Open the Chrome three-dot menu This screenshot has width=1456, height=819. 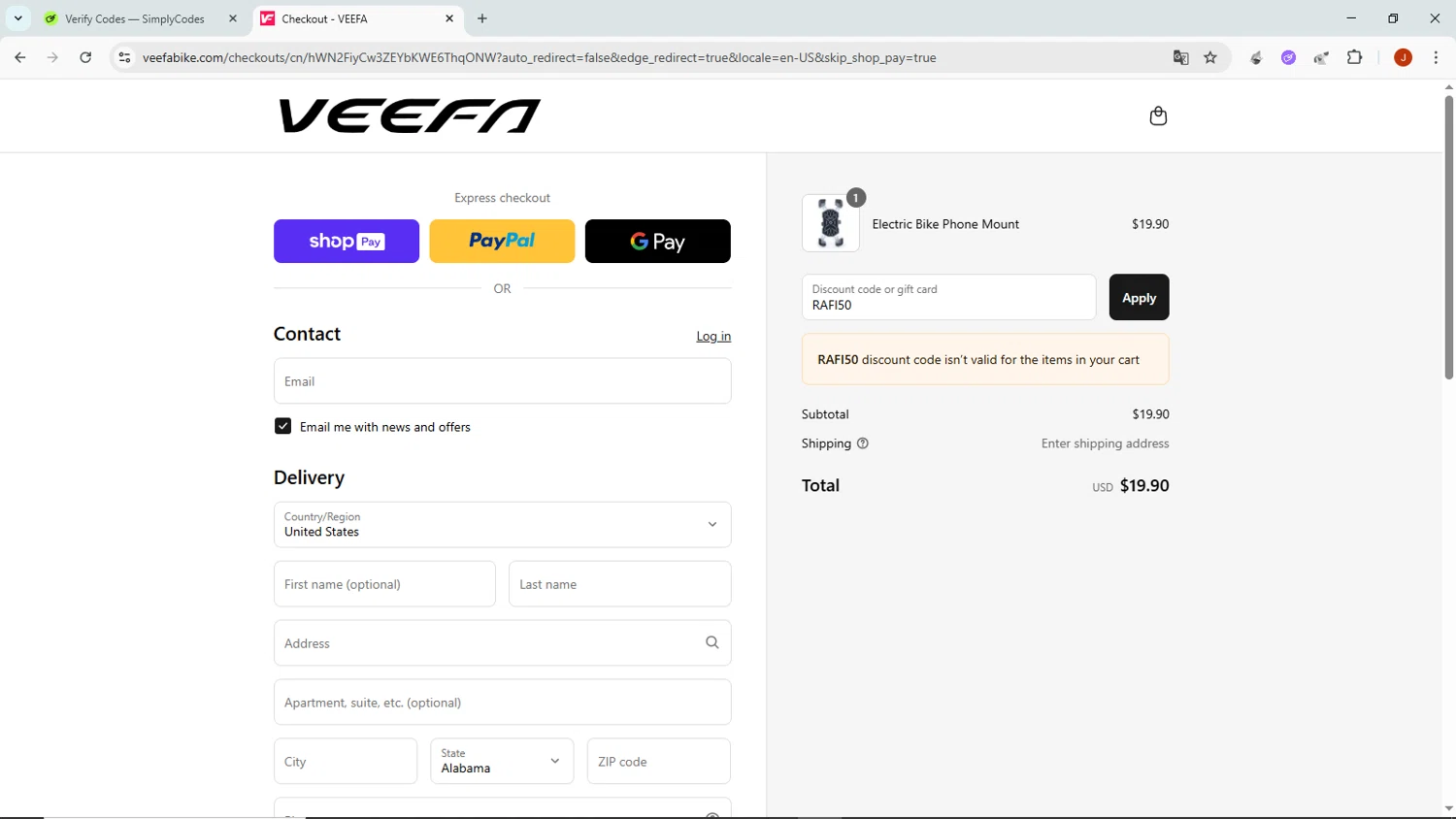pyautogui.click(x=1436, y=57)
